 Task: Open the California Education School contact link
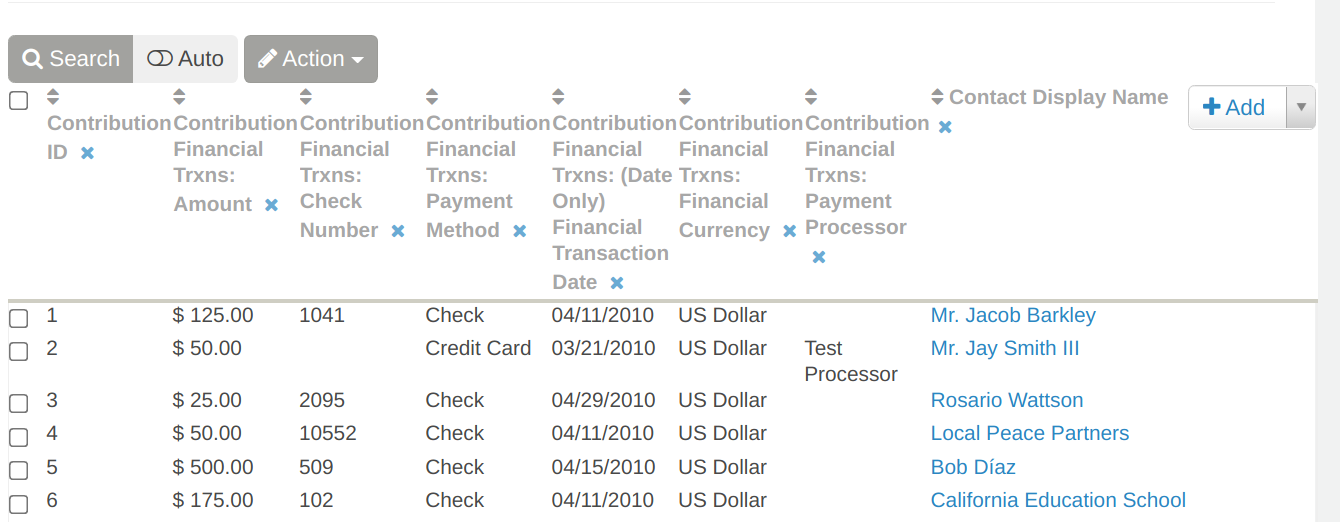tap(1058, 500)
